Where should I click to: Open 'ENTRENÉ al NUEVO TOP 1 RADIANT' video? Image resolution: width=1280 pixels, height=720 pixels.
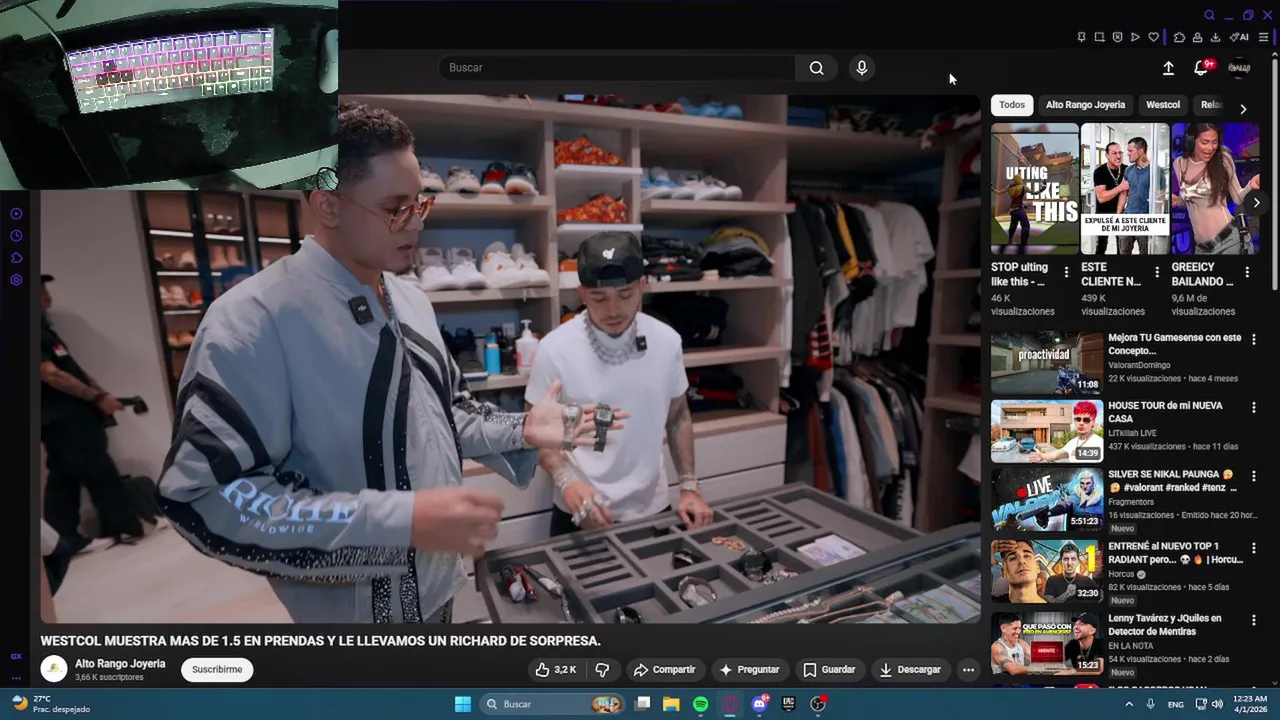pos(1047,571)
